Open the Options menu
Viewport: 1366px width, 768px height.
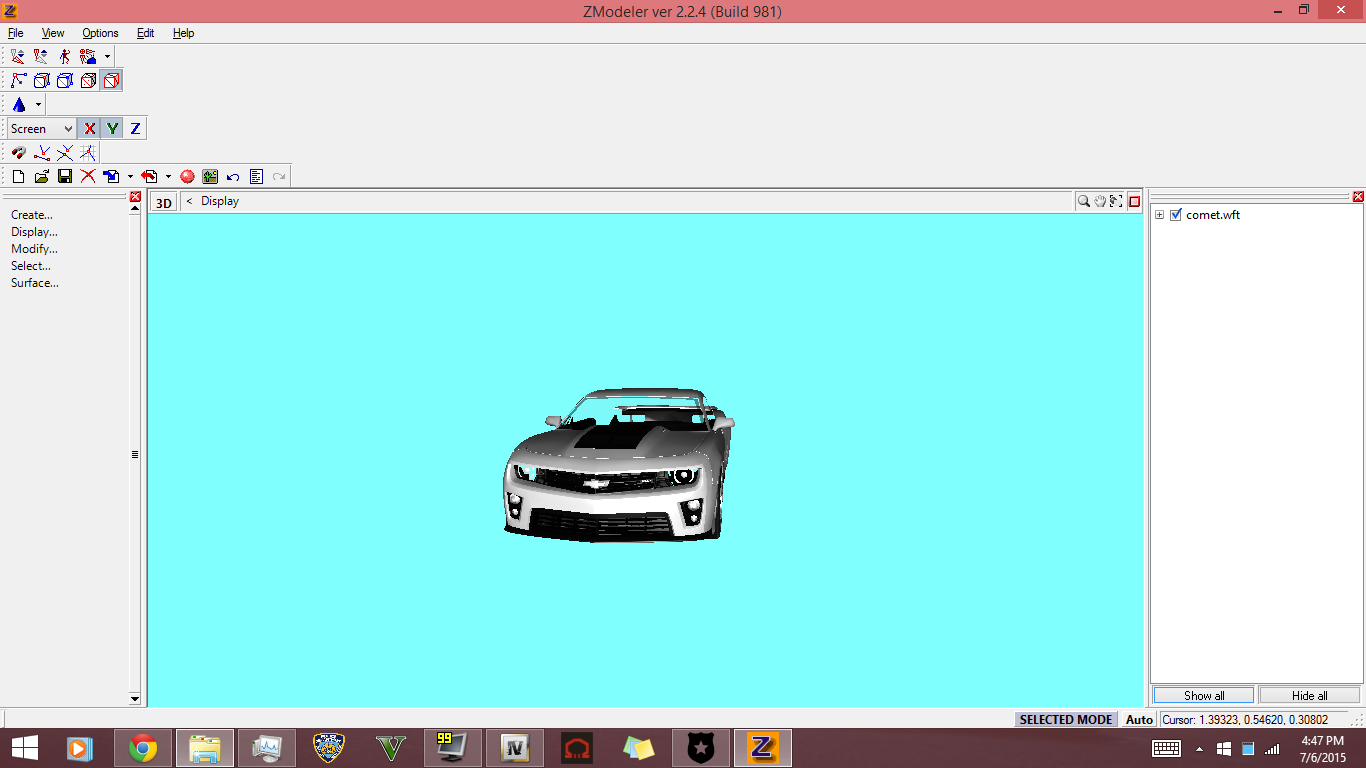click(100, 33)
